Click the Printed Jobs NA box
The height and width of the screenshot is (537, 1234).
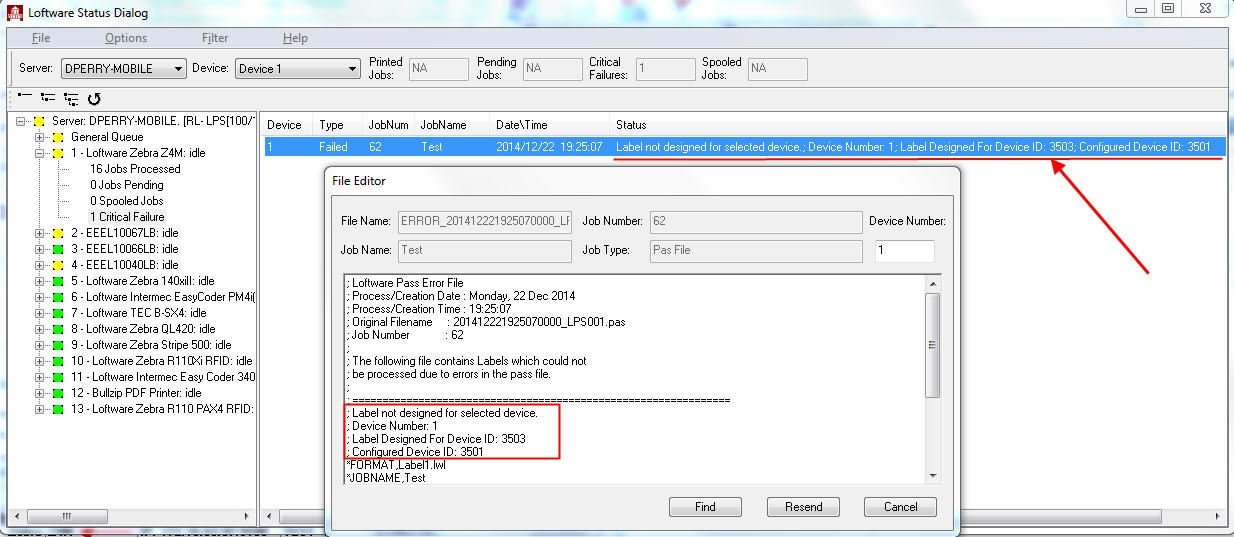[438, 69]
